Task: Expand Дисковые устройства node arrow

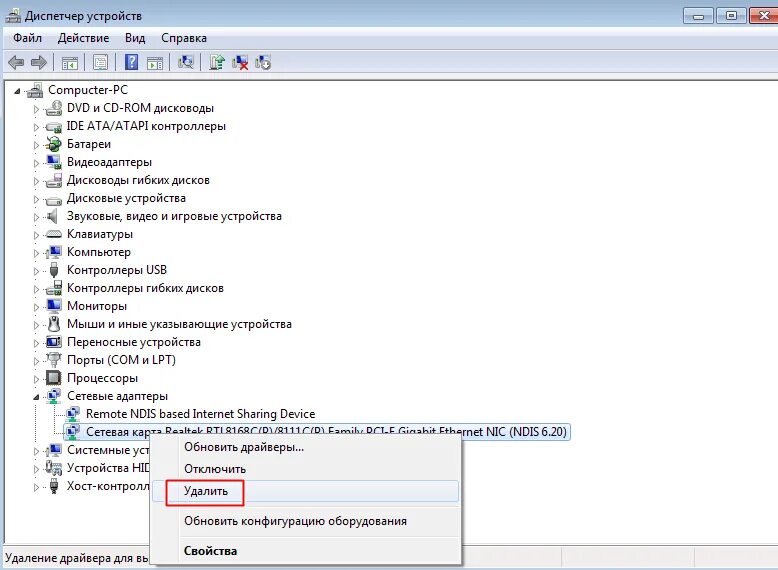Action: coord(36,199)
